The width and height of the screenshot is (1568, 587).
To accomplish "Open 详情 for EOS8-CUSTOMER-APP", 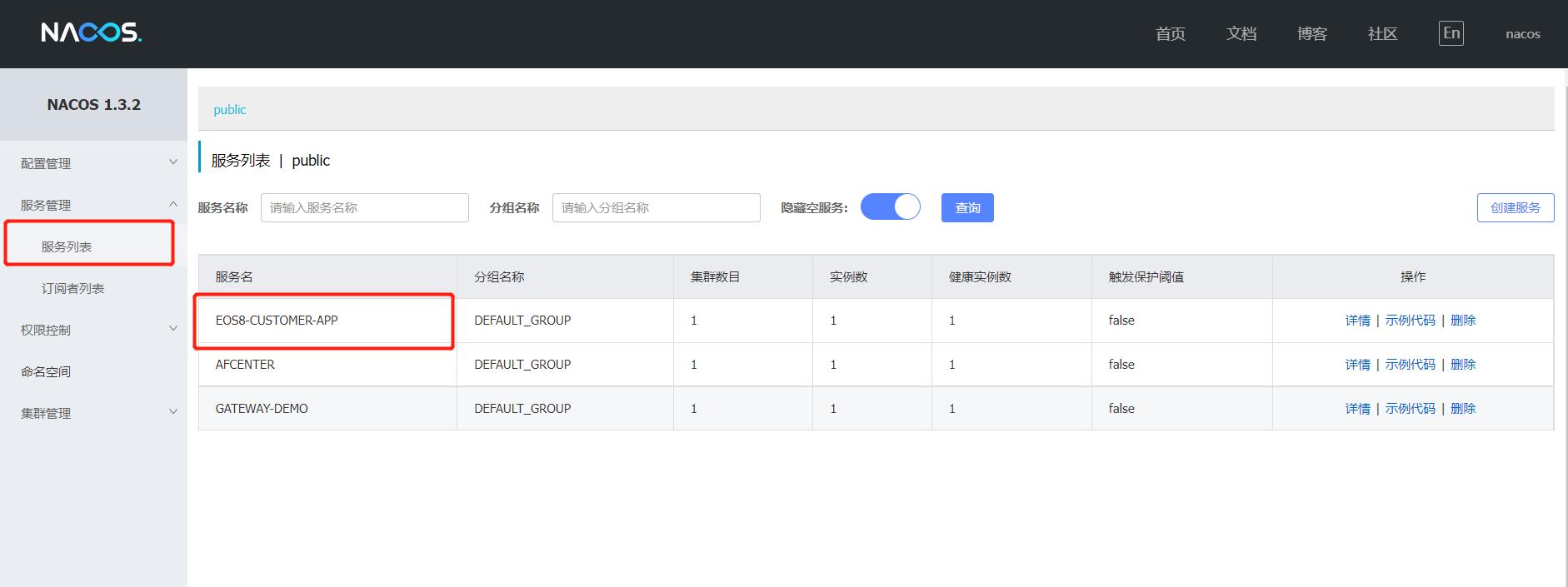I will (1357, 321).
